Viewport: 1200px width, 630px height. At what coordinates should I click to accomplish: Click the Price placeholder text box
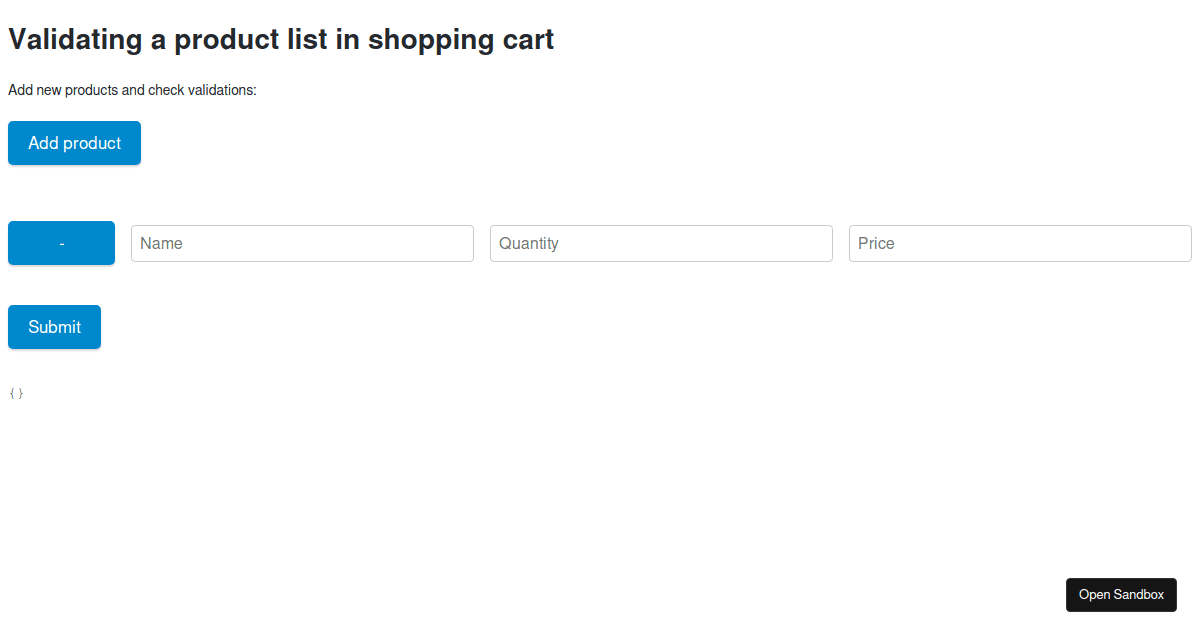[x=1018, y=243]
